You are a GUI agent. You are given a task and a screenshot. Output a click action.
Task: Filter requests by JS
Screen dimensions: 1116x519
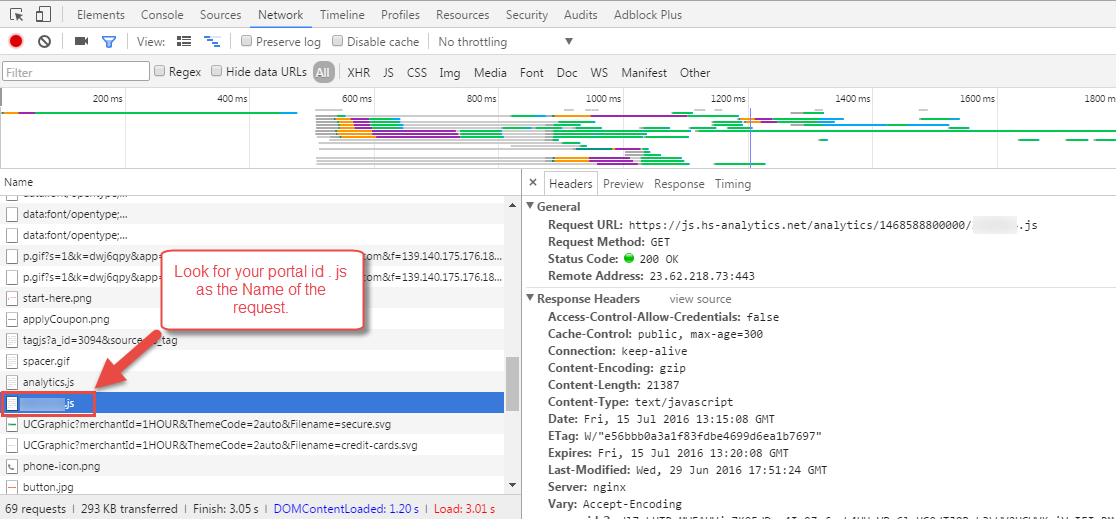click(x=388, y=73)
